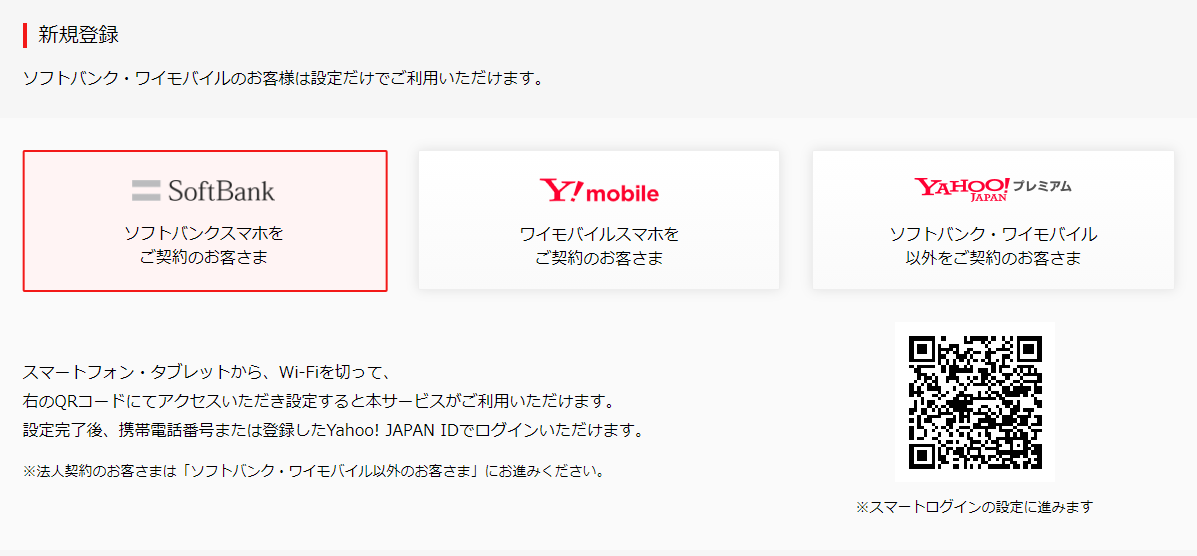Click the スマートフォン・タブレットから、Wi-Fiを切って line
The height and width of the screenshot is (556, 1197).
[207, 373]
